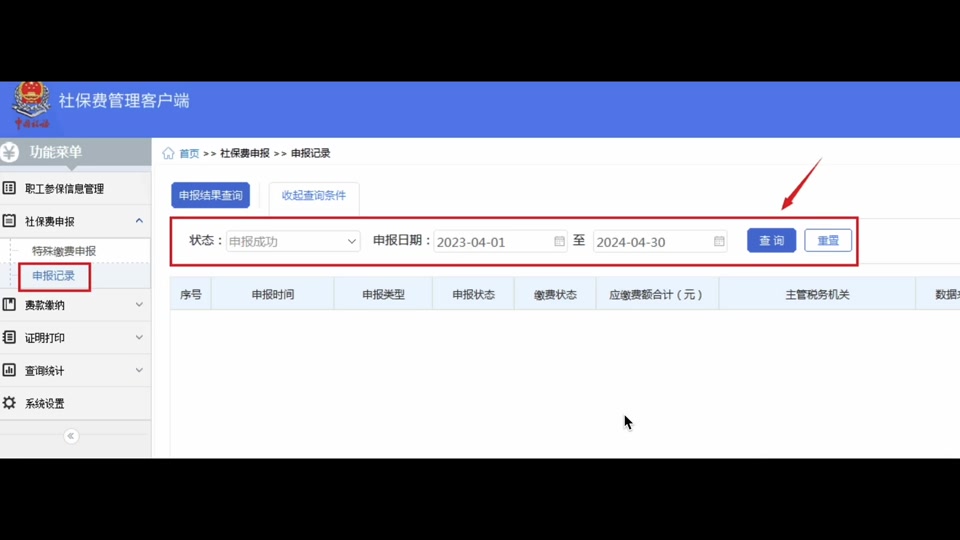Open calendar picker for end date
The width and height of the screenshot is (960, 540).
pyautogui.click(x=719, y=241)
